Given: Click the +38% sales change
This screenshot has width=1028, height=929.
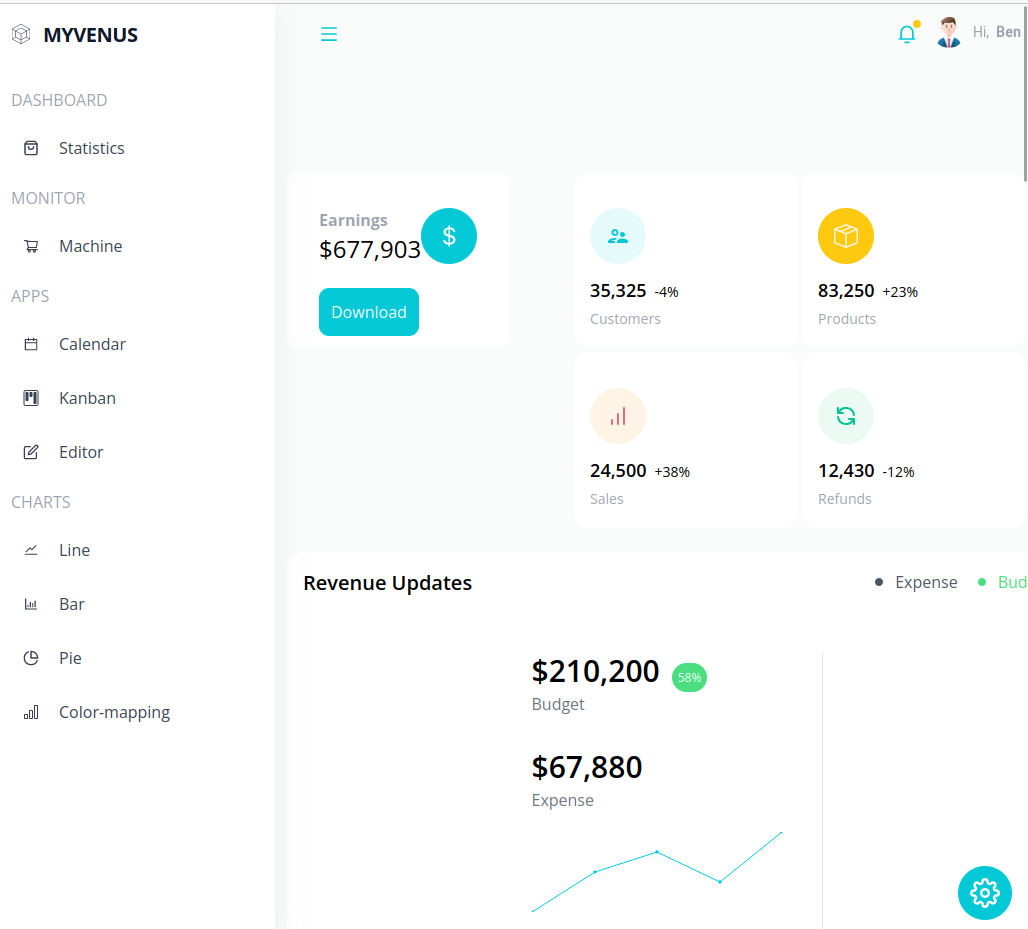Looking at the screenshot, I should pos(672,473).
